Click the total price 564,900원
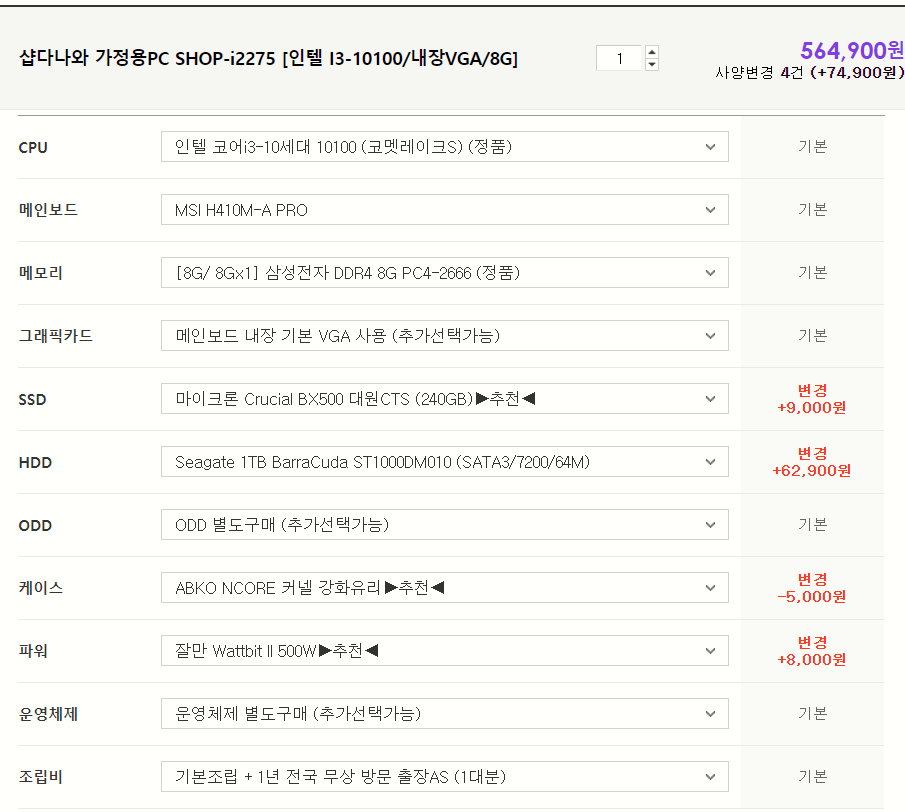This screenshot has height=812, width=905. [x=852, y=51]
